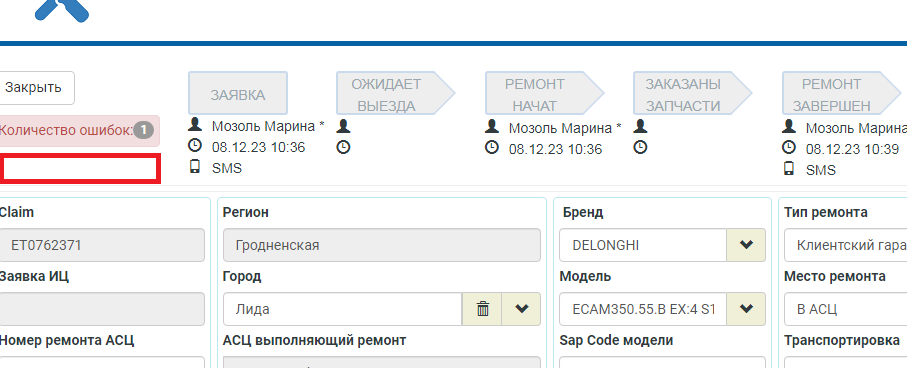Click the empty Заявка ИЦ field
The width and height of the screenshot is (907, 368).
coord(102,309)
